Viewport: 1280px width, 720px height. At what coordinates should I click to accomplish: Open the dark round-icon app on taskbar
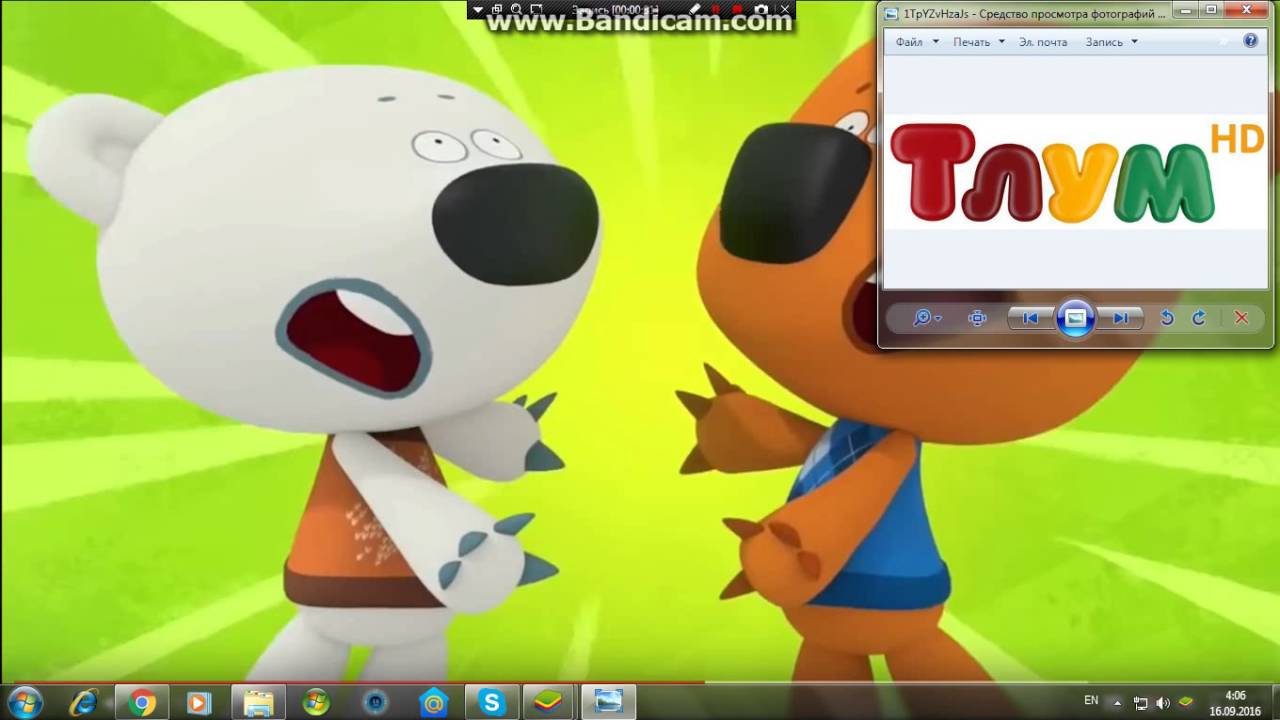pos(375,703)
